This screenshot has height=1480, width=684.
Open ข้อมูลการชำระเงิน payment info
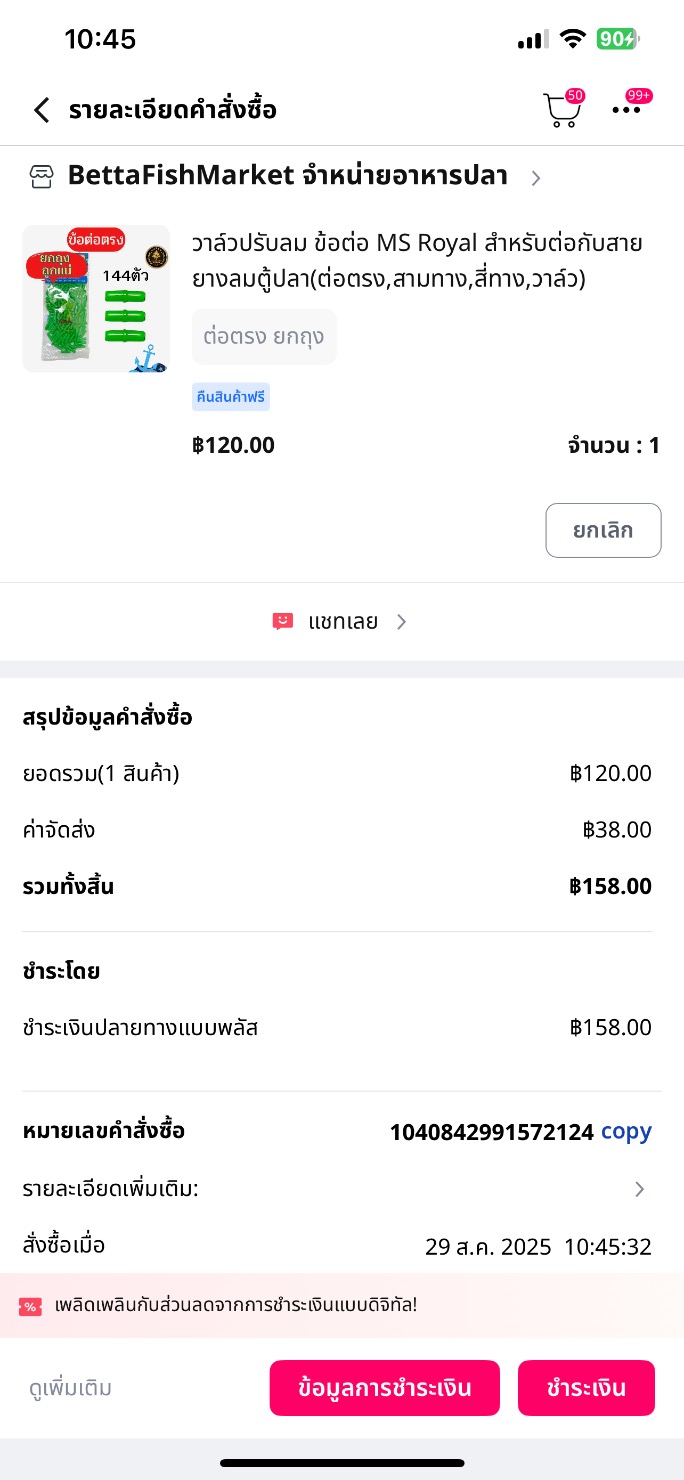384,1388
